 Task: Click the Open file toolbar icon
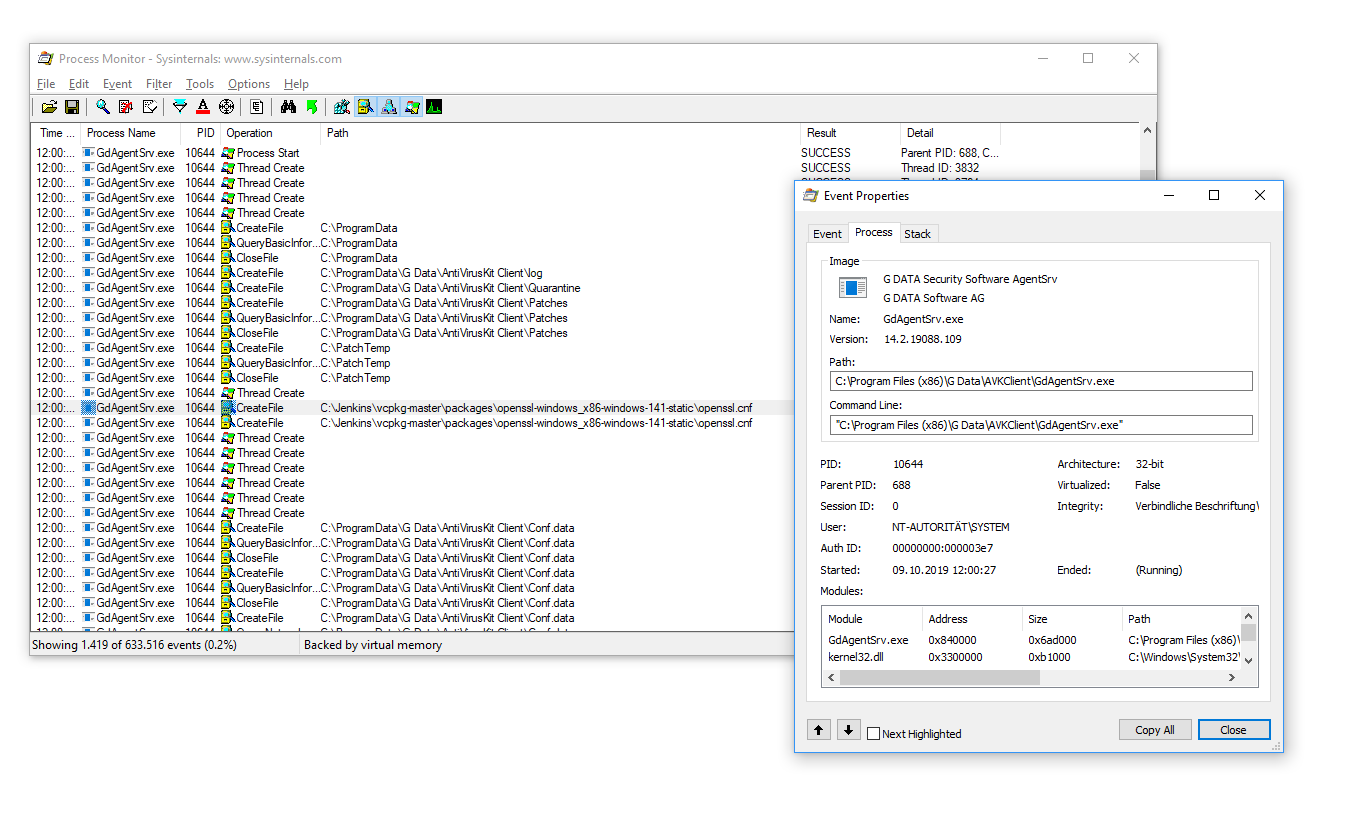click(x=49, y=107)
